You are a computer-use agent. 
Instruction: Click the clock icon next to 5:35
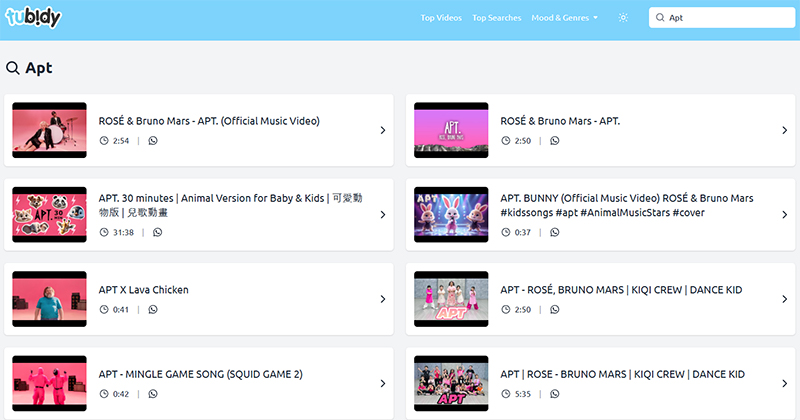click(x=506, y=394)
